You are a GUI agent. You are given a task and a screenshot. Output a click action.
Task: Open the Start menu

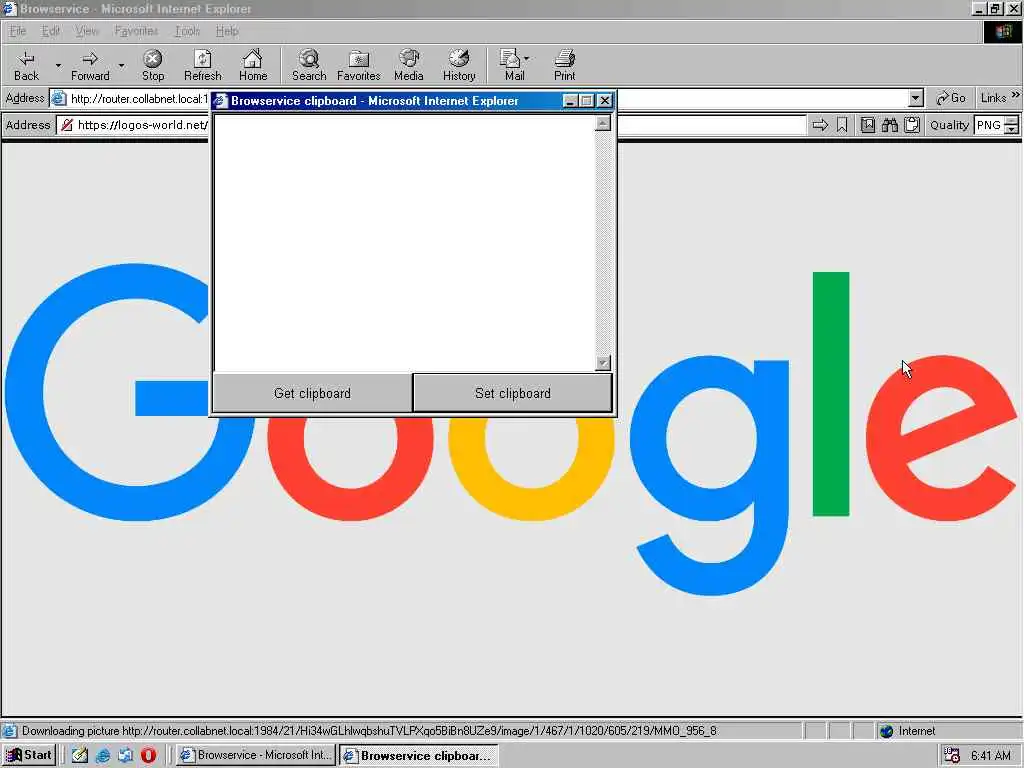(29, 755)
